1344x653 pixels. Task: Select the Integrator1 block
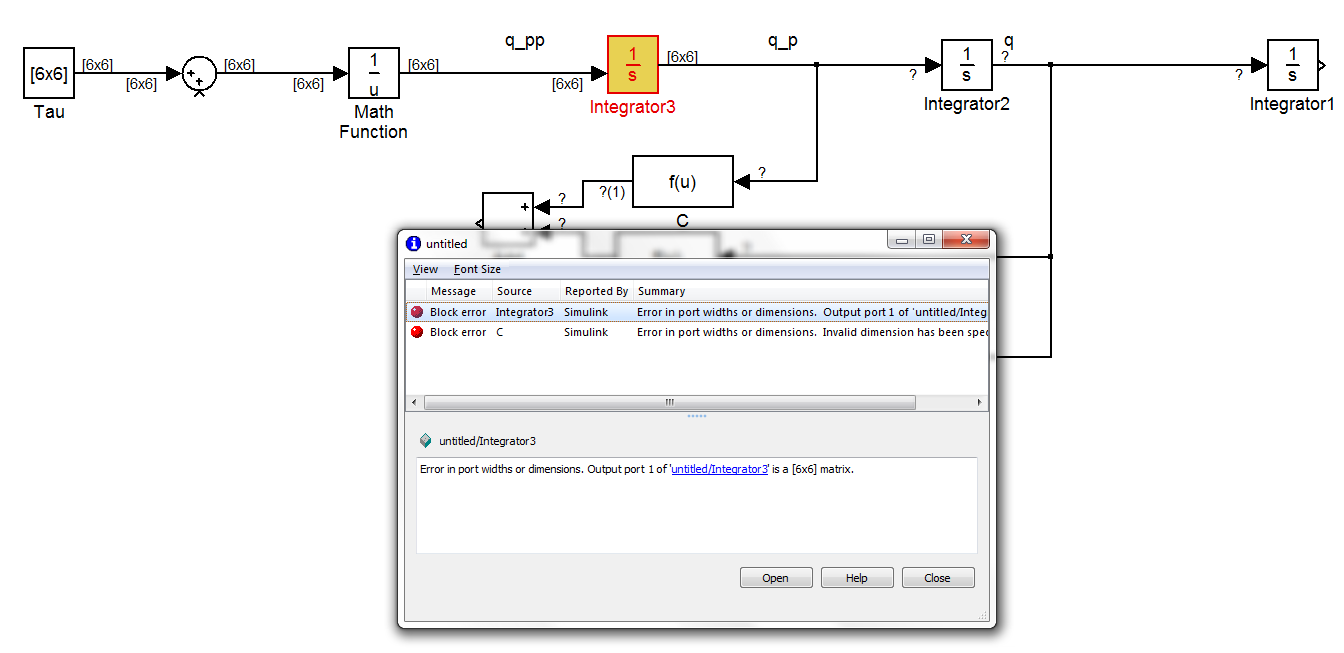click(1292, 65)
